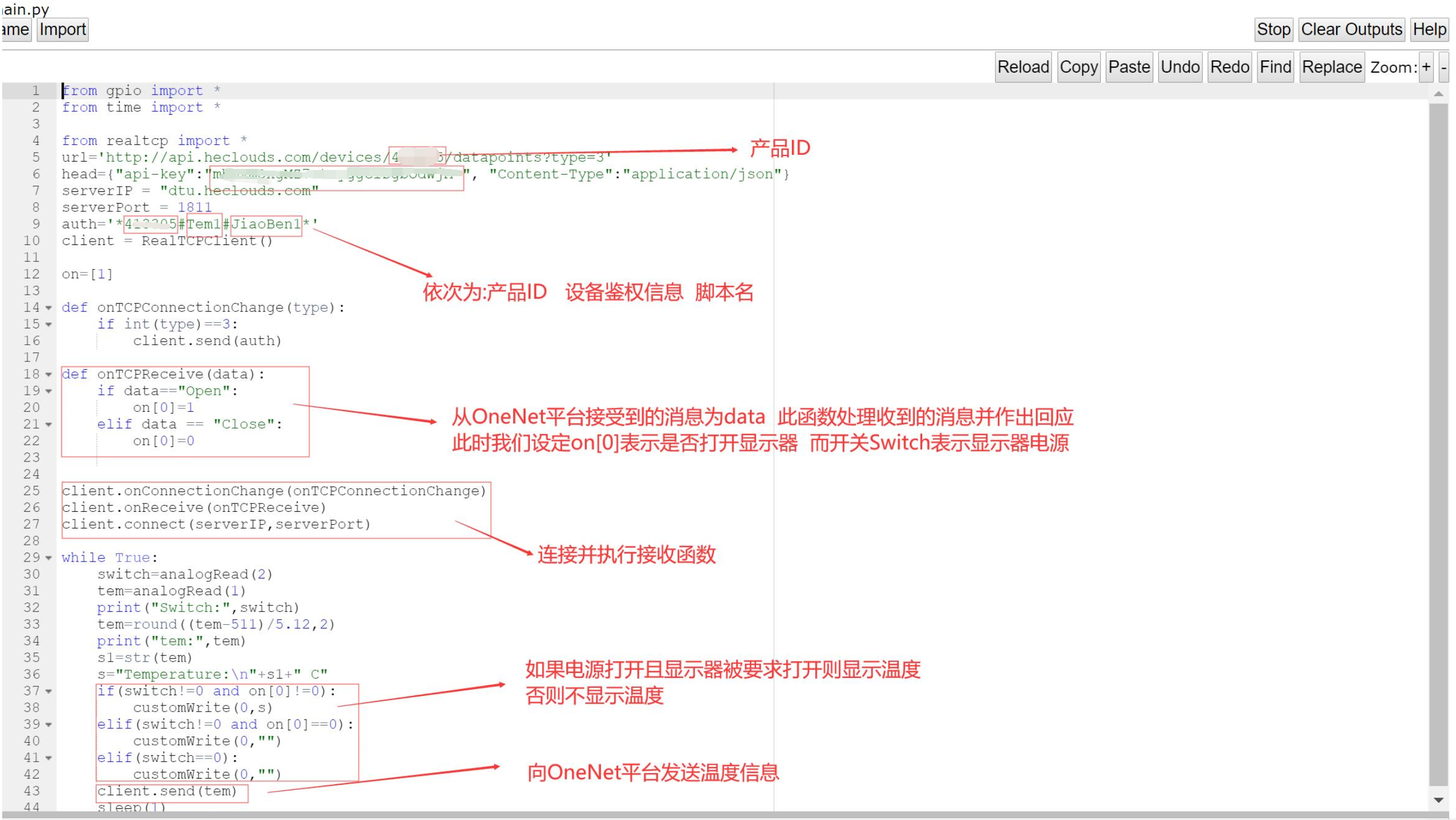
Task: Open the Help button
Action: (1429, 30)
